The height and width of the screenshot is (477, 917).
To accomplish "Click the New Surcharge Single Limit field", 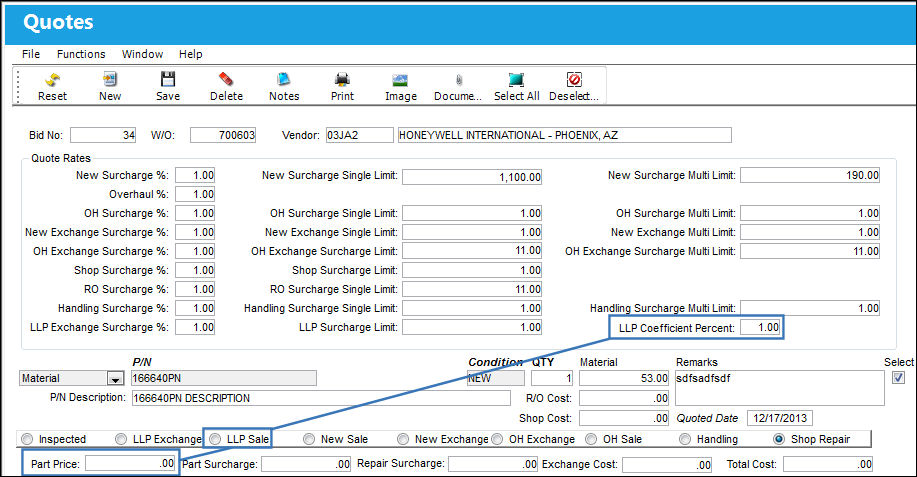I will tap(472, 177).
